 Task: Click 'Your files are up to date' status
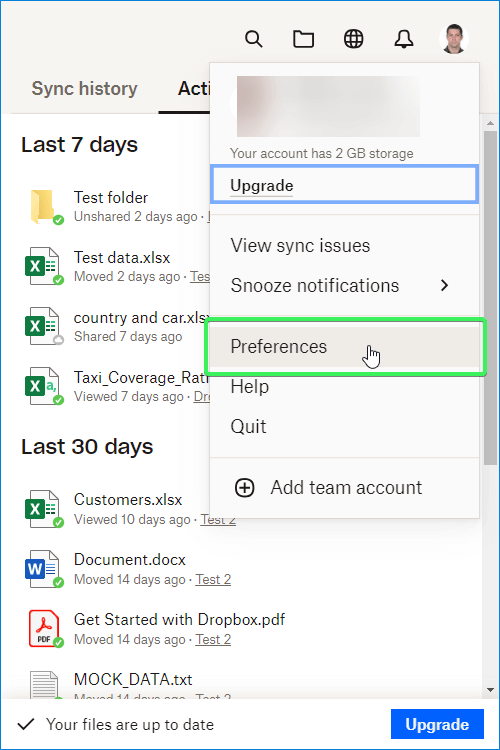pyautogui.click(x=130, y=724)
